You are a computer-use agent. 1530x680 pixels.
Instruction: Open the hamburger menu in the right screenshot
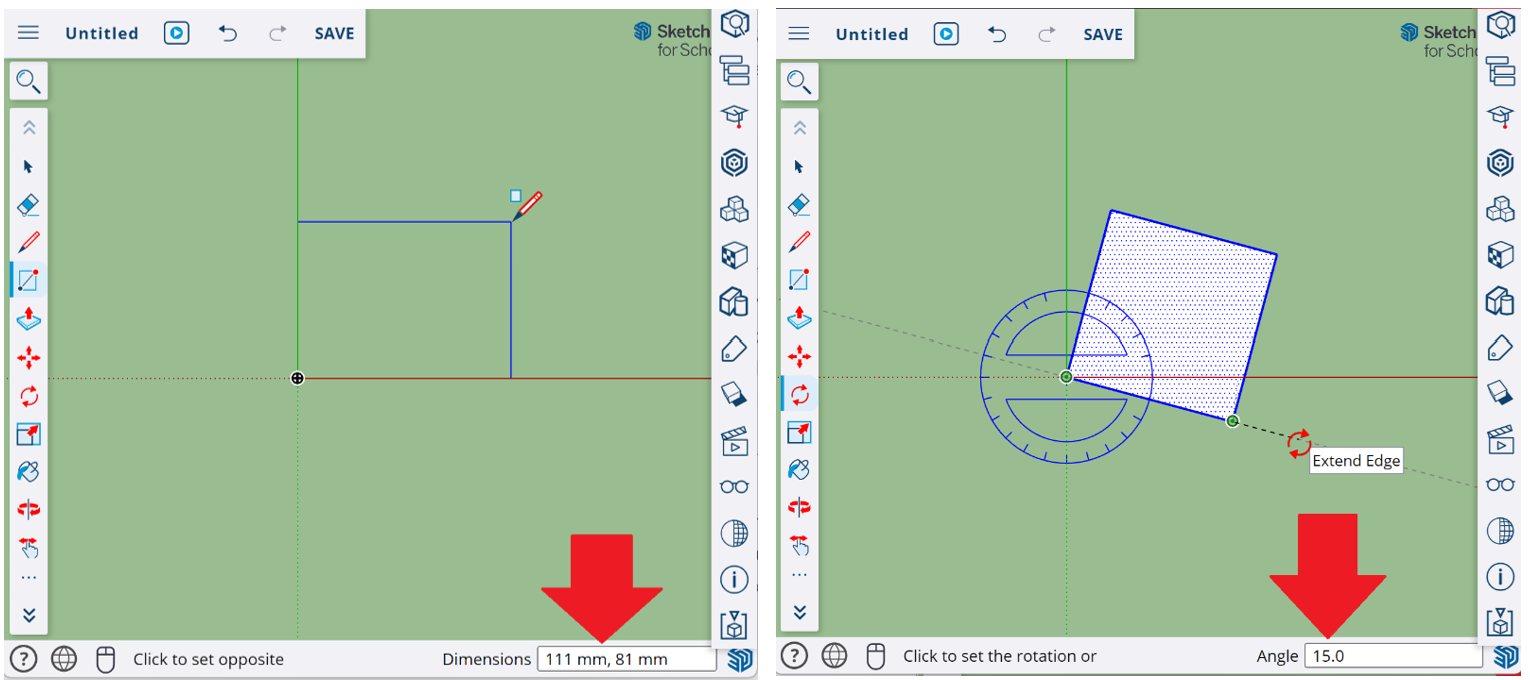(798, 33)
